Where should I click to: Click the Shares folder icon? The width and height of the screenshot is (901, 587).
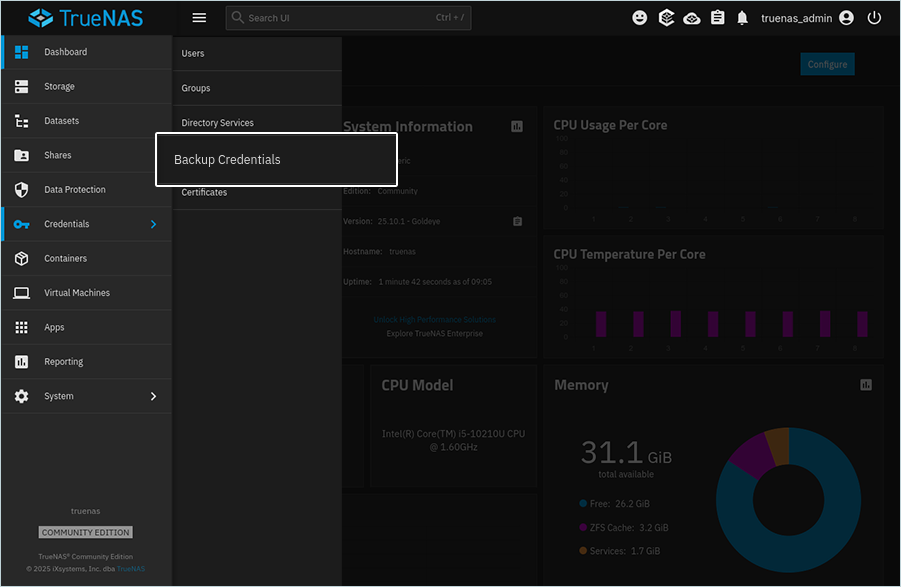[21, 155]
